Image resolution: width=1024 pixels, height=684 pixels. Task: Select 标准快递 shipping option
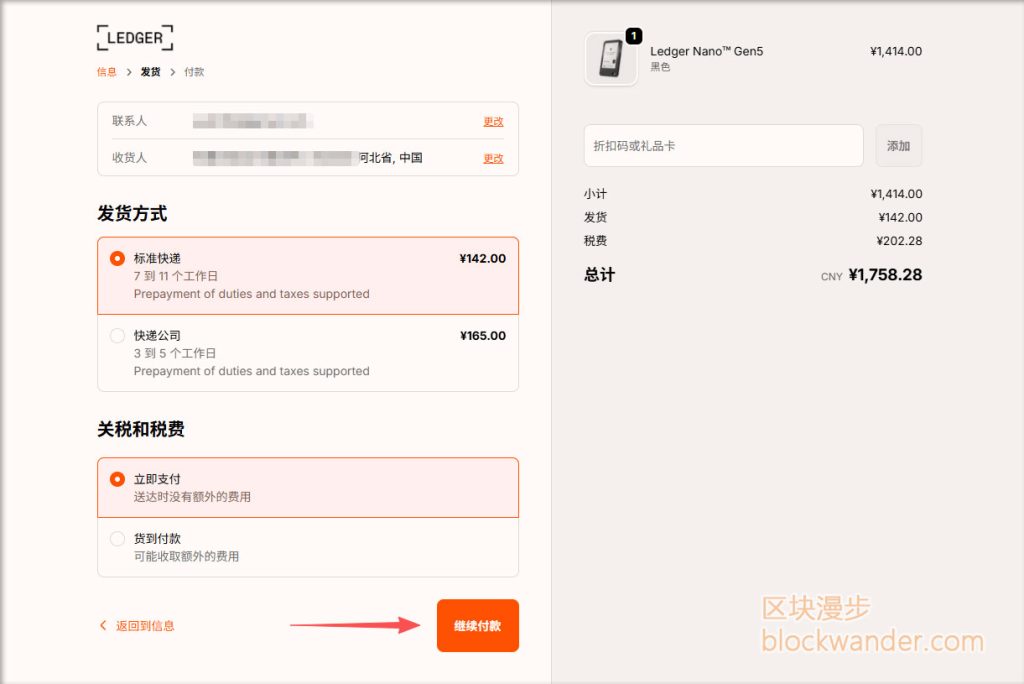(x=308, y=276)
